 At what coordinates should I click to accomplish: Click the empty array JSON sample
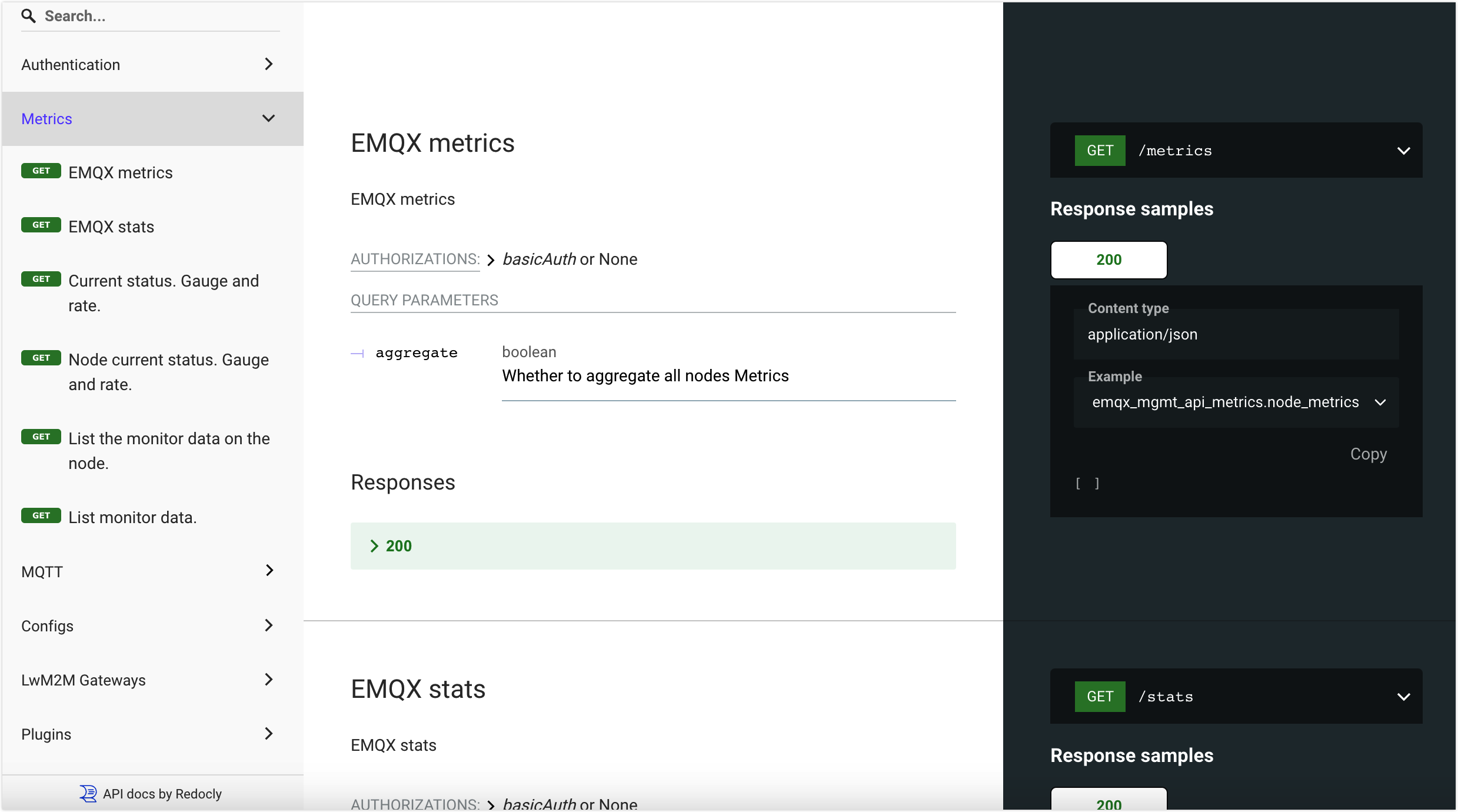pos(1087,483)
